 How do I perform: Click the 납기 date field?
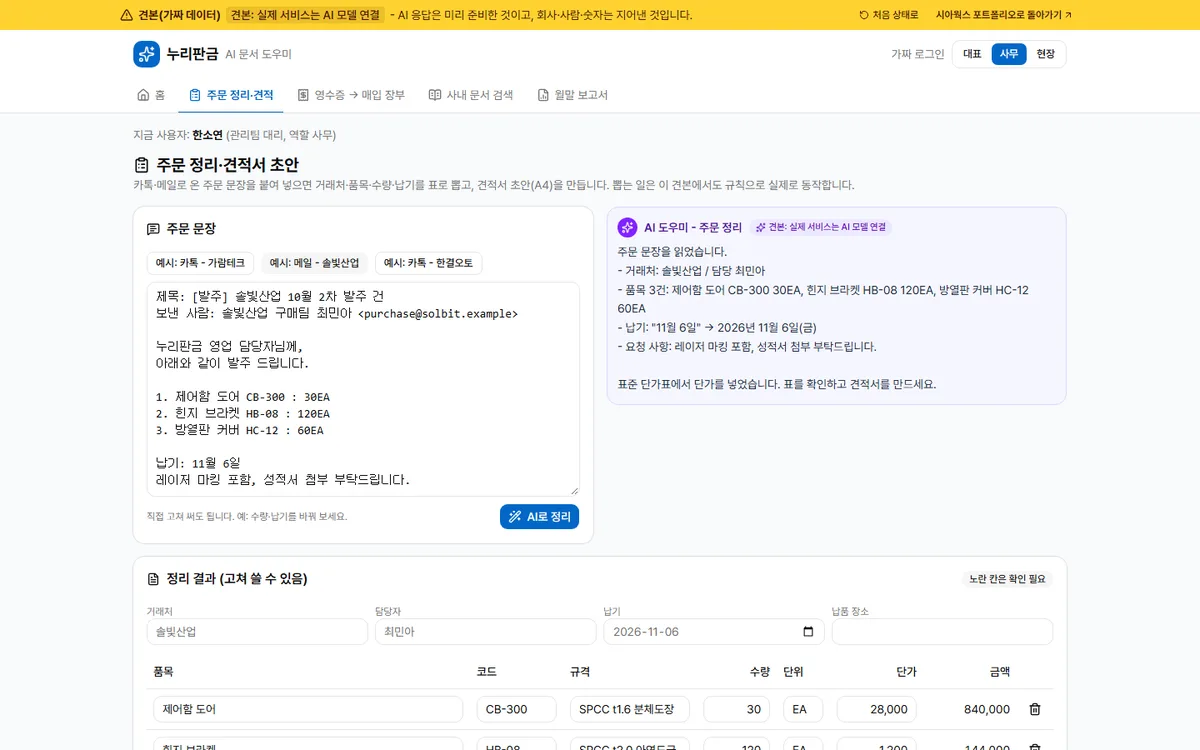714,632
